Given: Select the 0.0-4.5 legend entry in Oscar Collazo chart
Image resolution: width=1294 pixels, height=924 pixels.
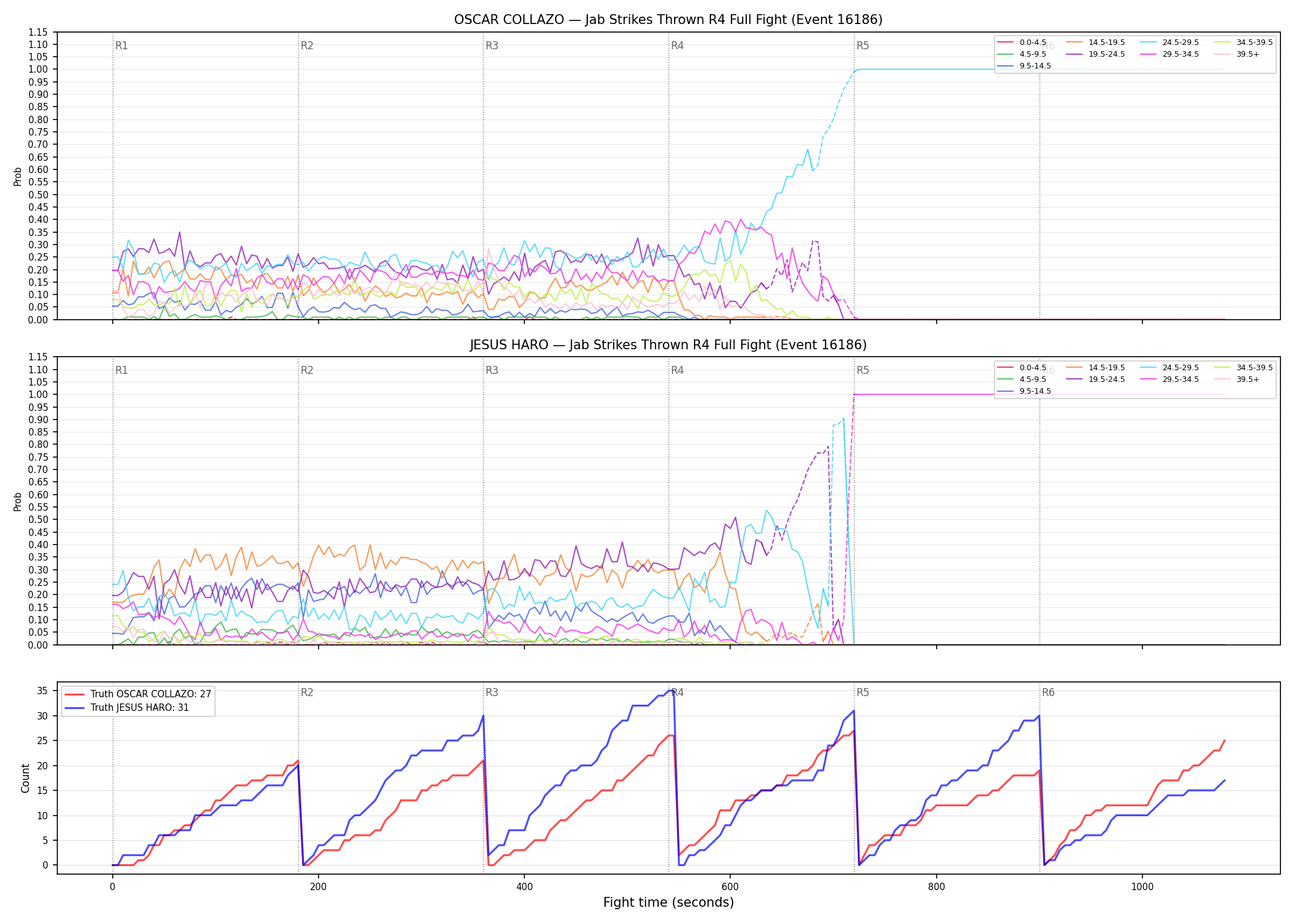Looking at the screenshot, I should pyautogui.click(x=1022, y=43).
